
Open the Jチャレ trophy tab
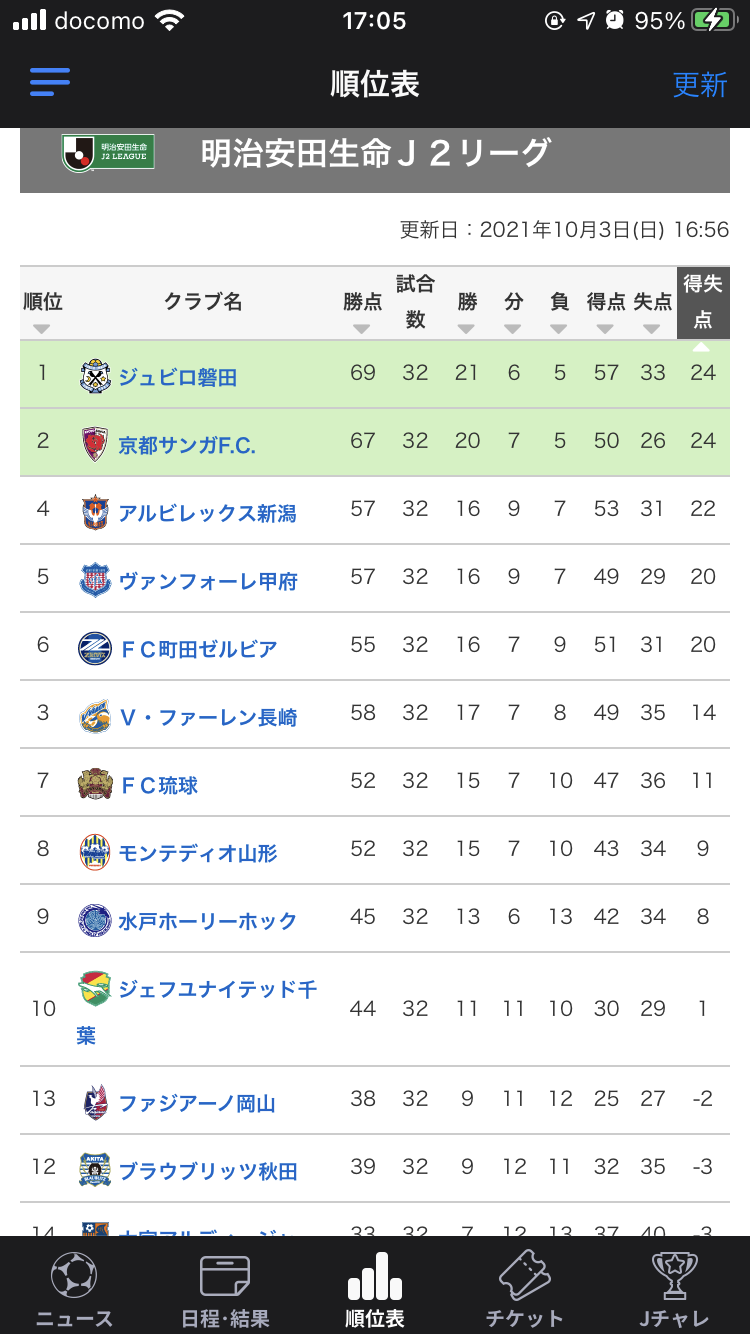(675, 1290)
